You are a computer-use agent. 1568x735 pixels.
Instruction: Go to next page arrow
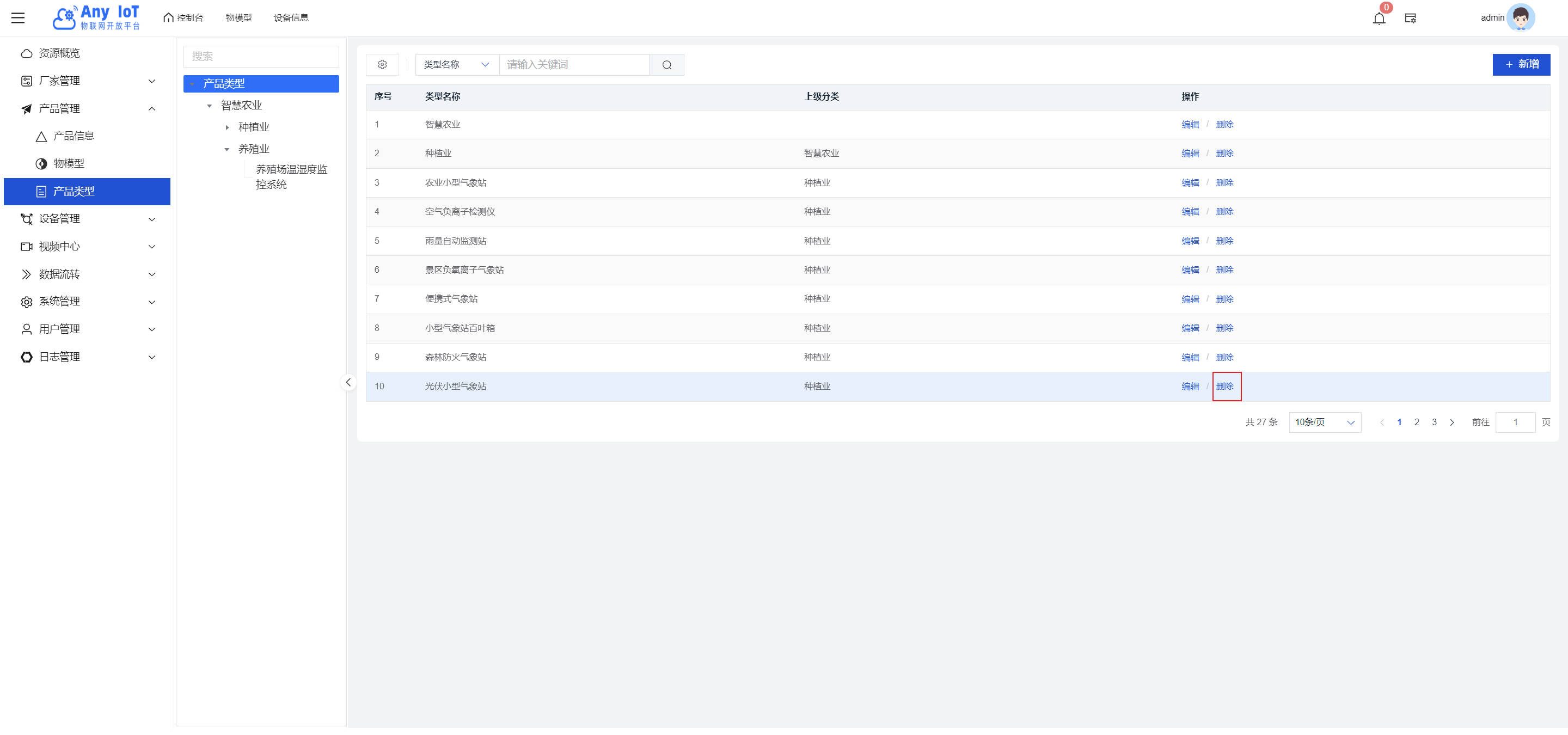[1451, 422]
